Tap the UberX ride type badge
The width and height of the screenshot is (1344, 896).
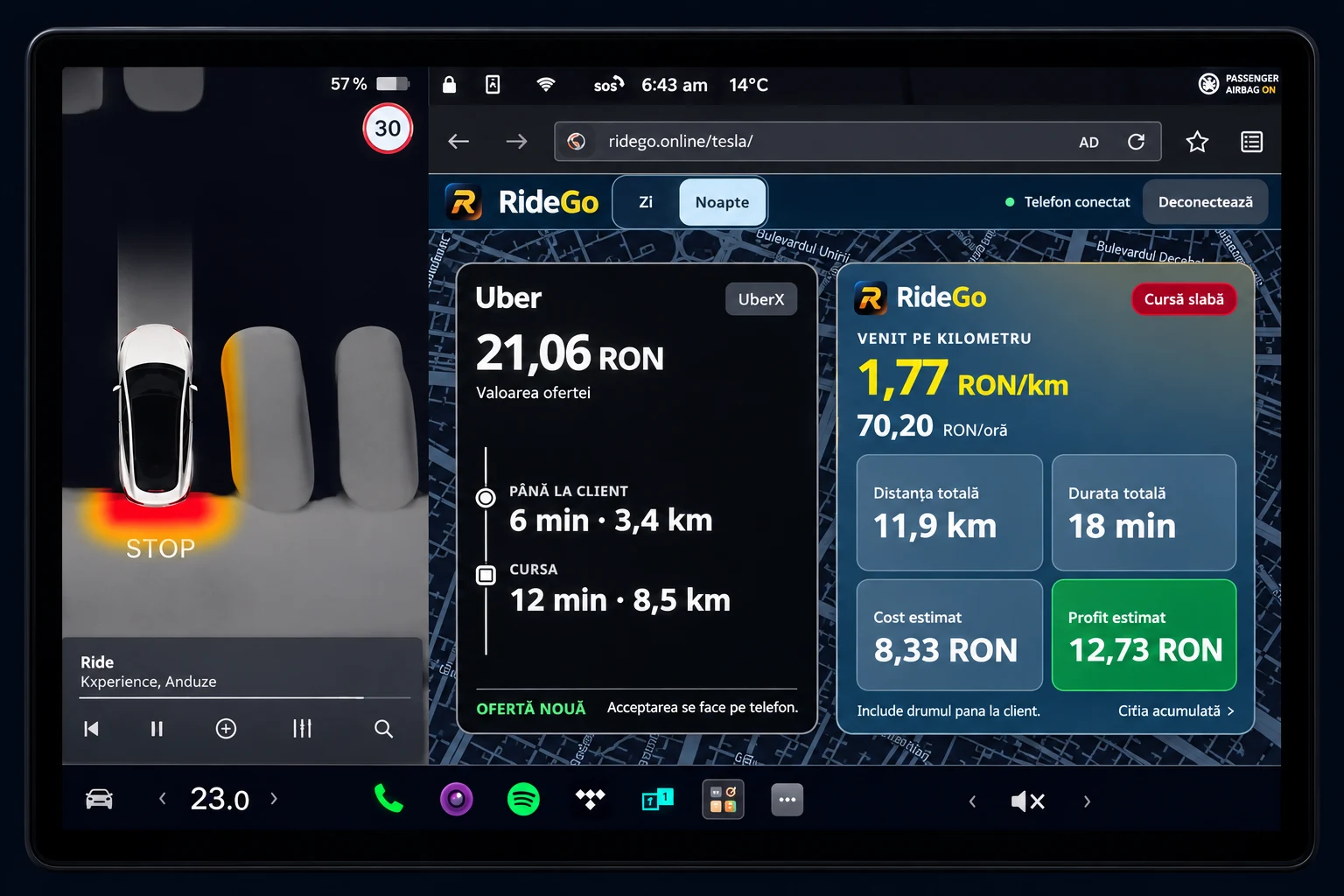pos(761,299)
